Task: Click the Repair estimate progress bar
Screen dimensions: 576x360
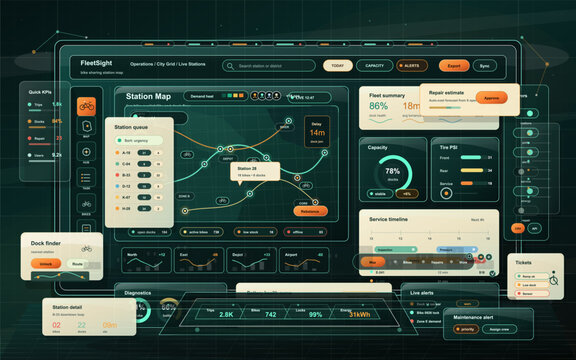Action: (x=445, y=108)
